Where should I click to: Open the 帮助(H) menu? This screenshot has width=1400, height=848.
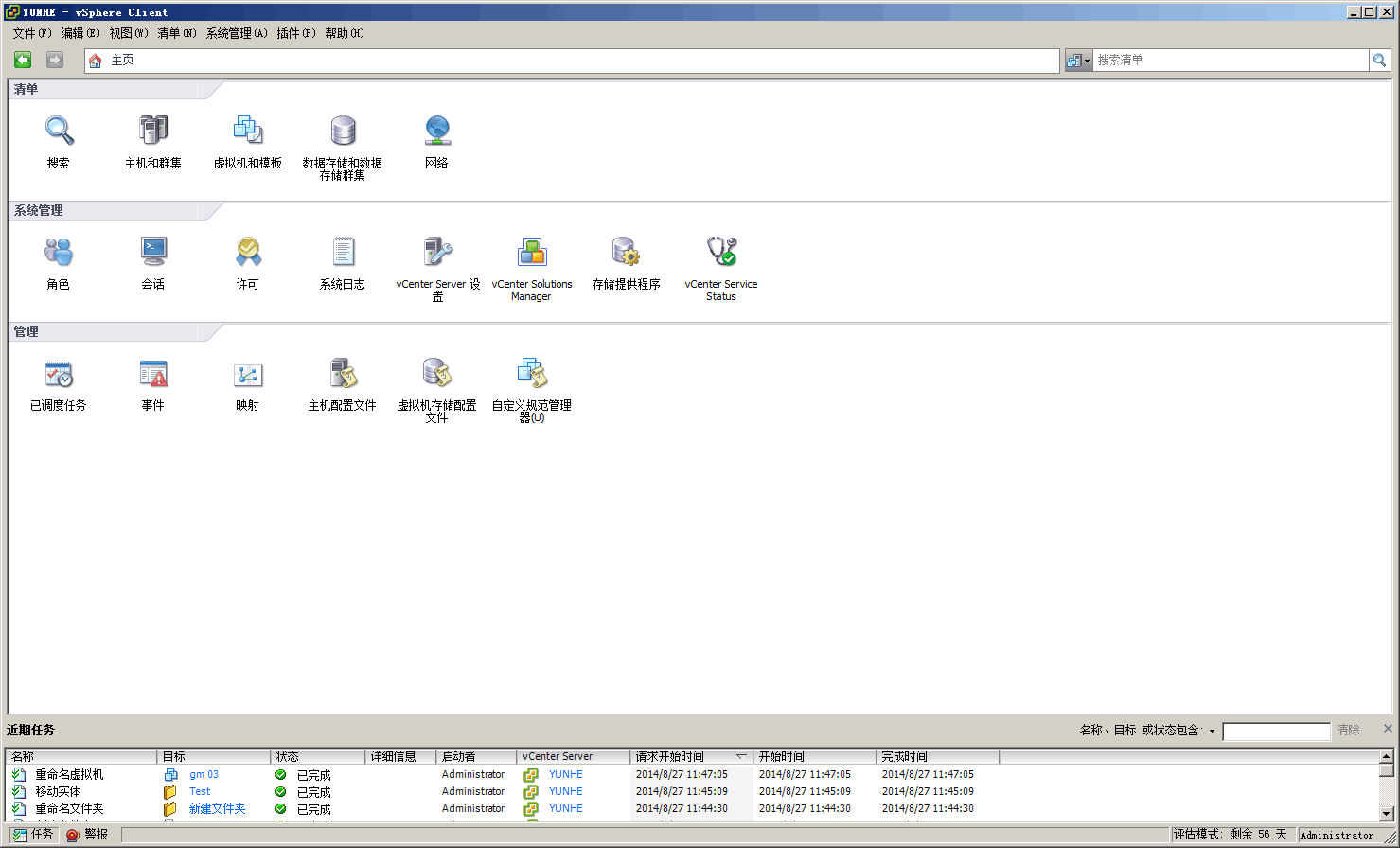point(345,33)
